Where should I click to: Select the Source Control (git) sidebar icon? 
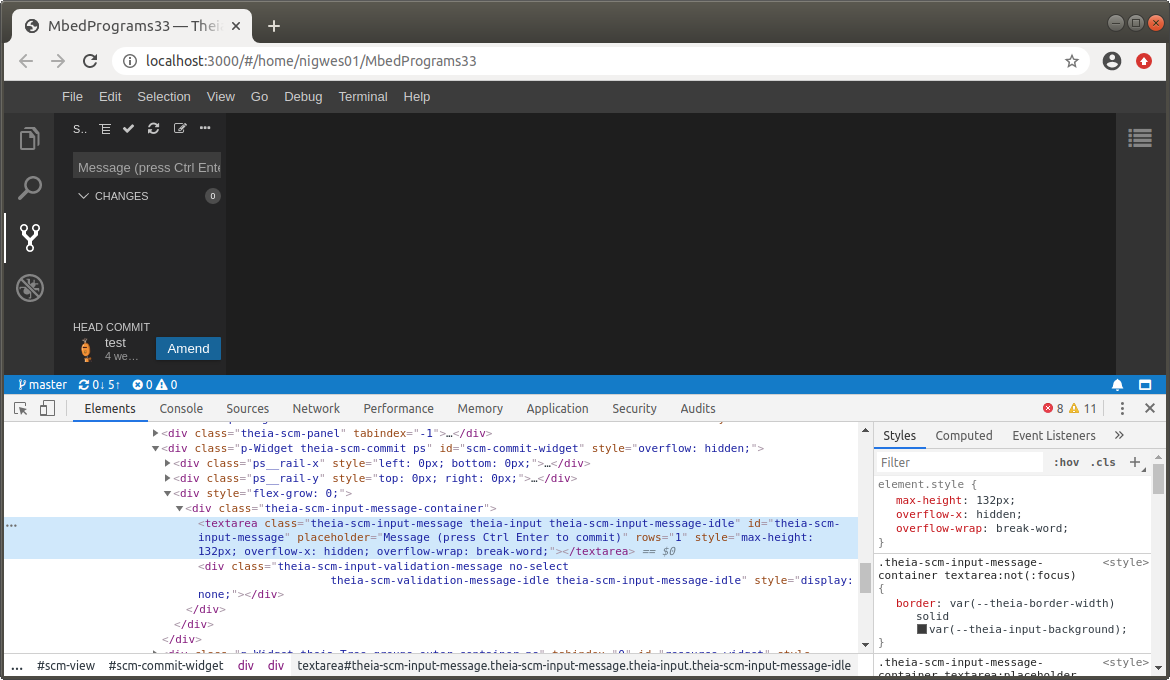(x=30, y=238)
